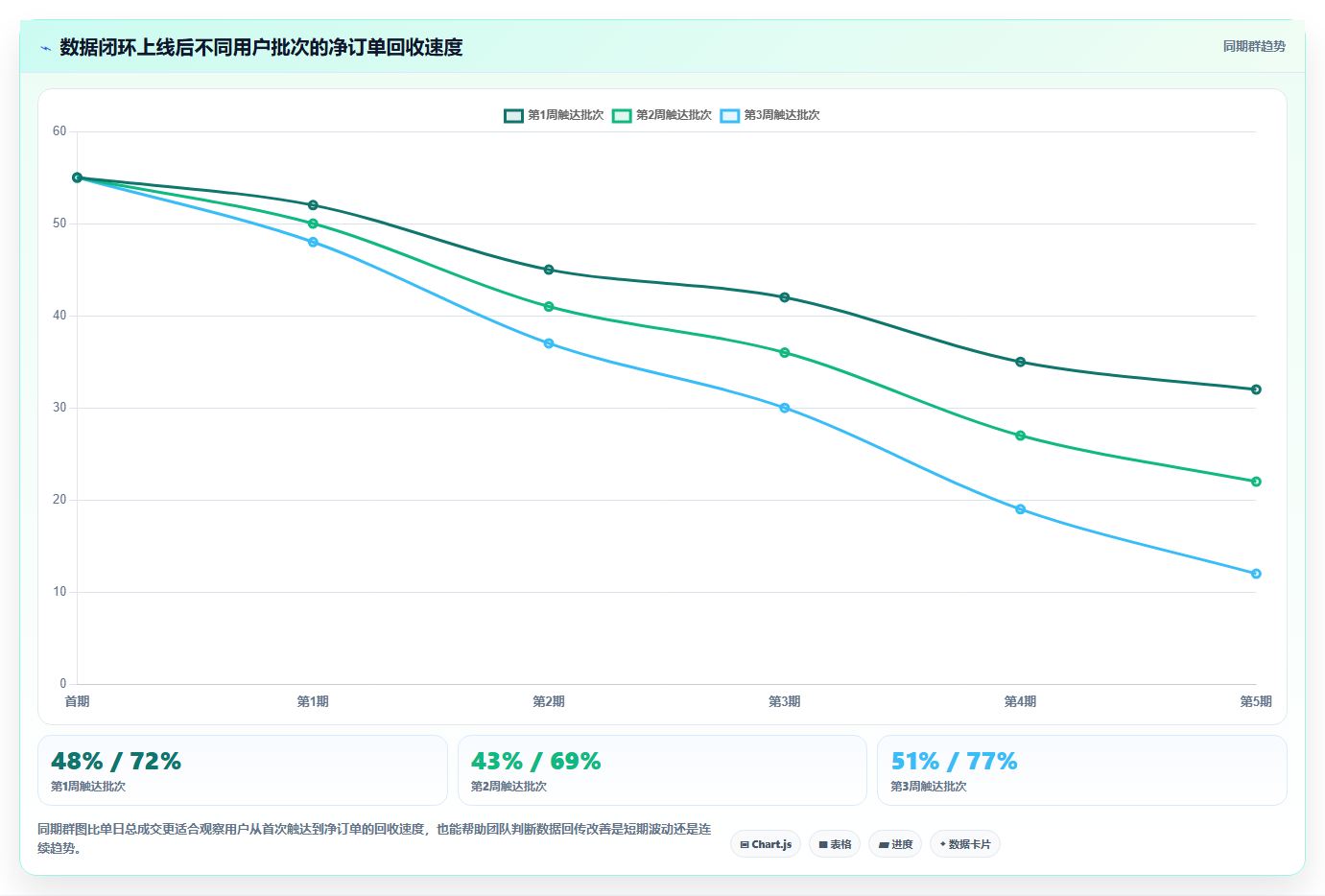This screenshot has height=896, width=1325.
Task: Click the light green data point at 第2期
Action: 549,307
